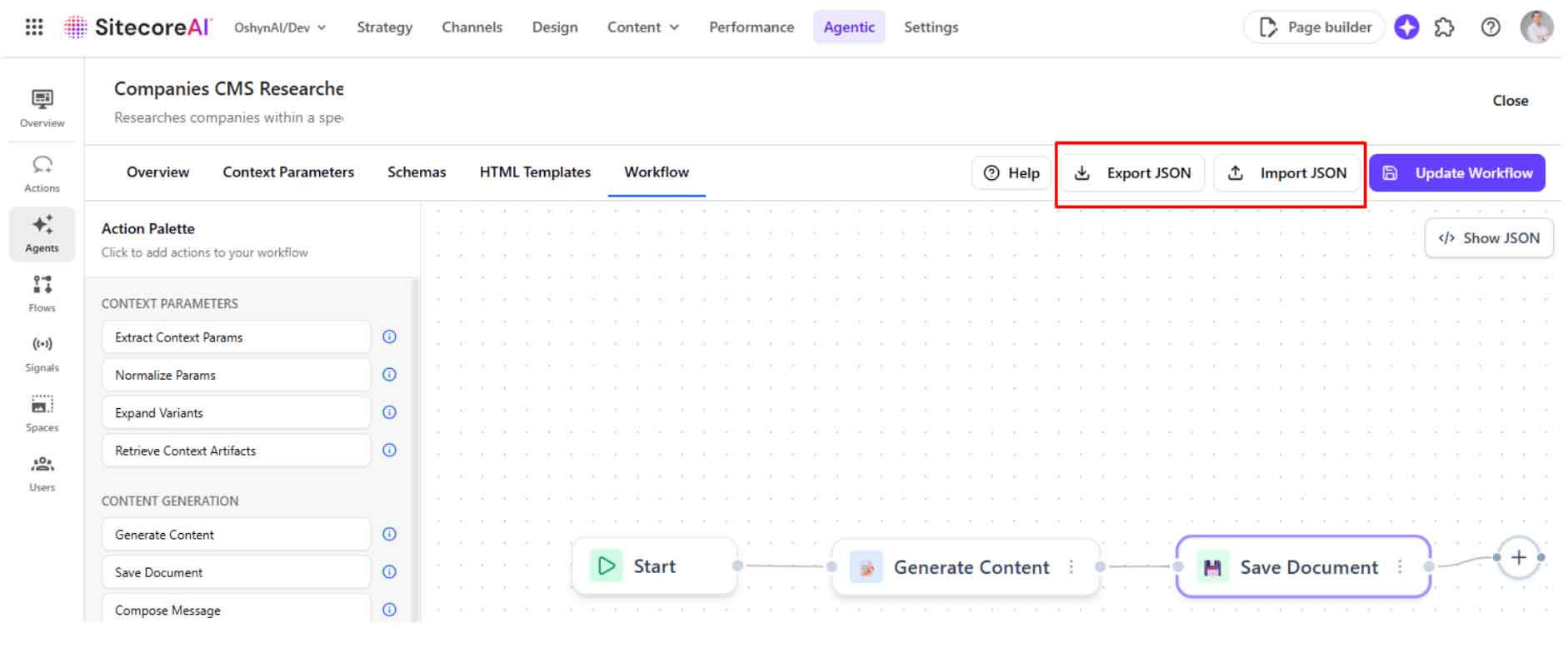The width and height of the screenshot is (1568, 648).
Task: Add the Expand Variants action from palette
Action: click(x=236, y=413)
